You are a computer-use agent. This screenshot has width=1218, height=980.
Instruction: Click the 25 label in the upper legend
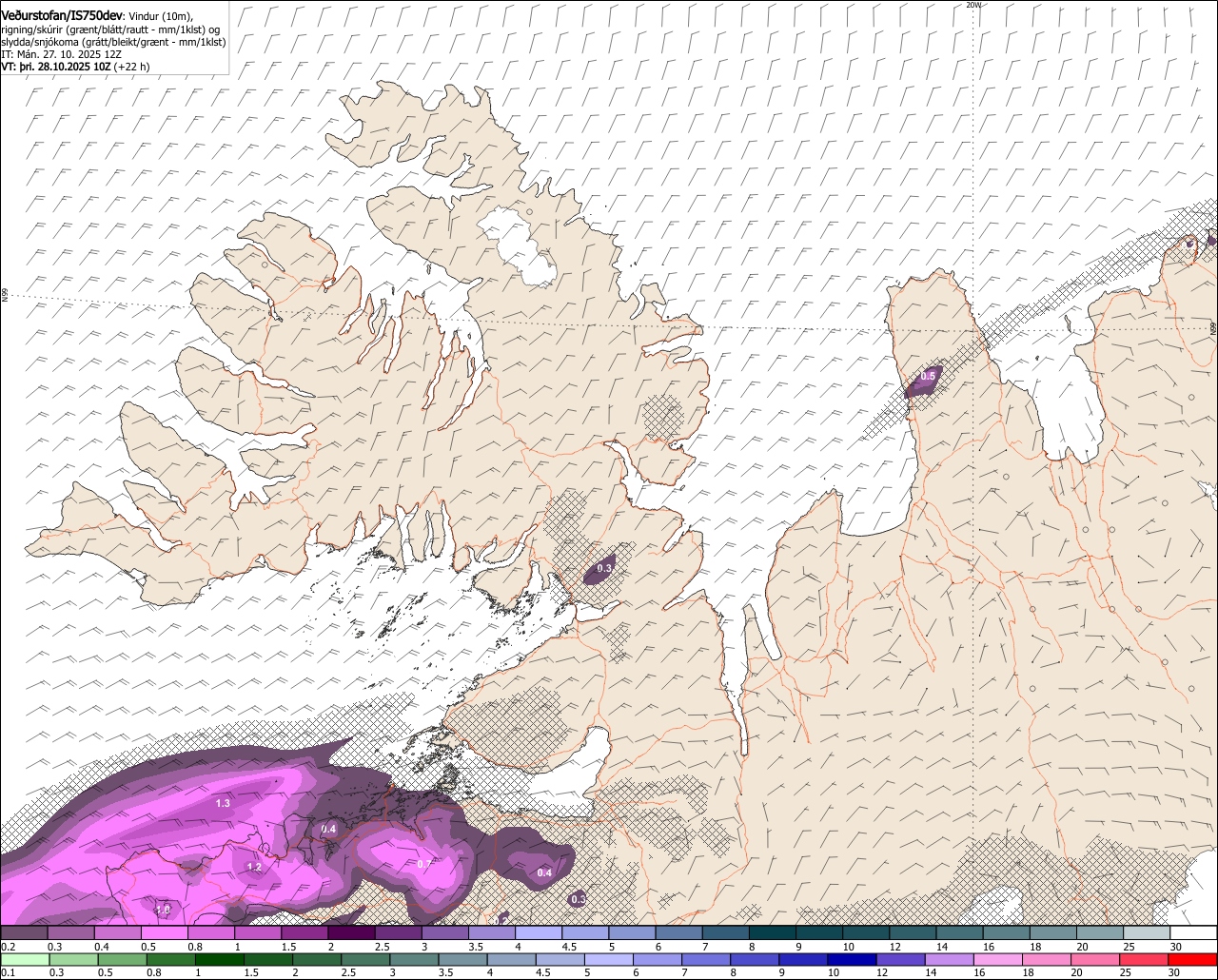(x=1129, y=947)
